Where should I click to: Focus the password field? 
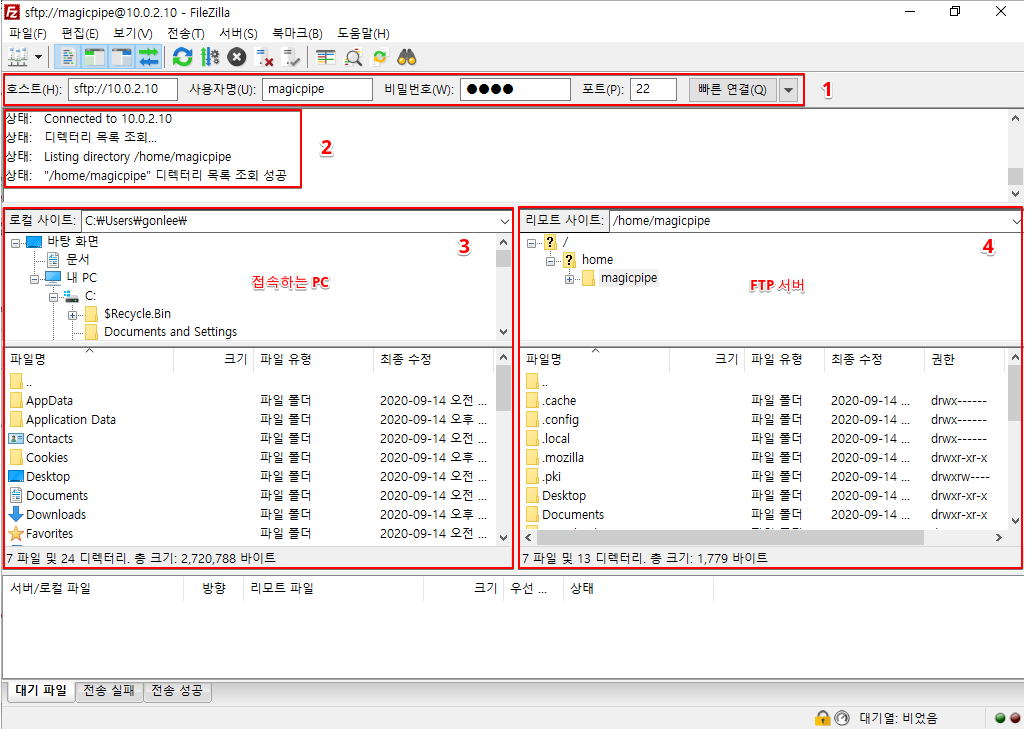point(515,89)
